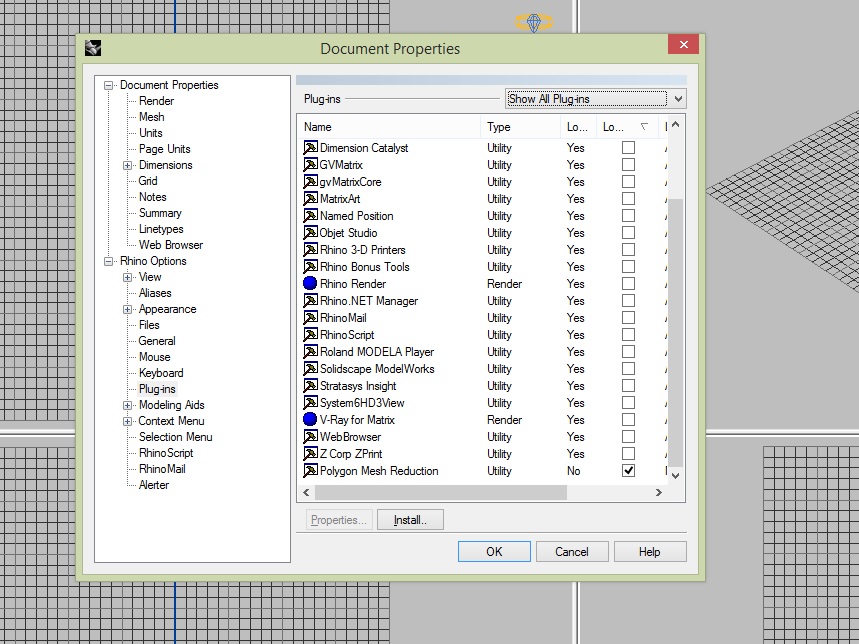
Task: Collapse the Rhino Options tree node
Action: point(108,261)
